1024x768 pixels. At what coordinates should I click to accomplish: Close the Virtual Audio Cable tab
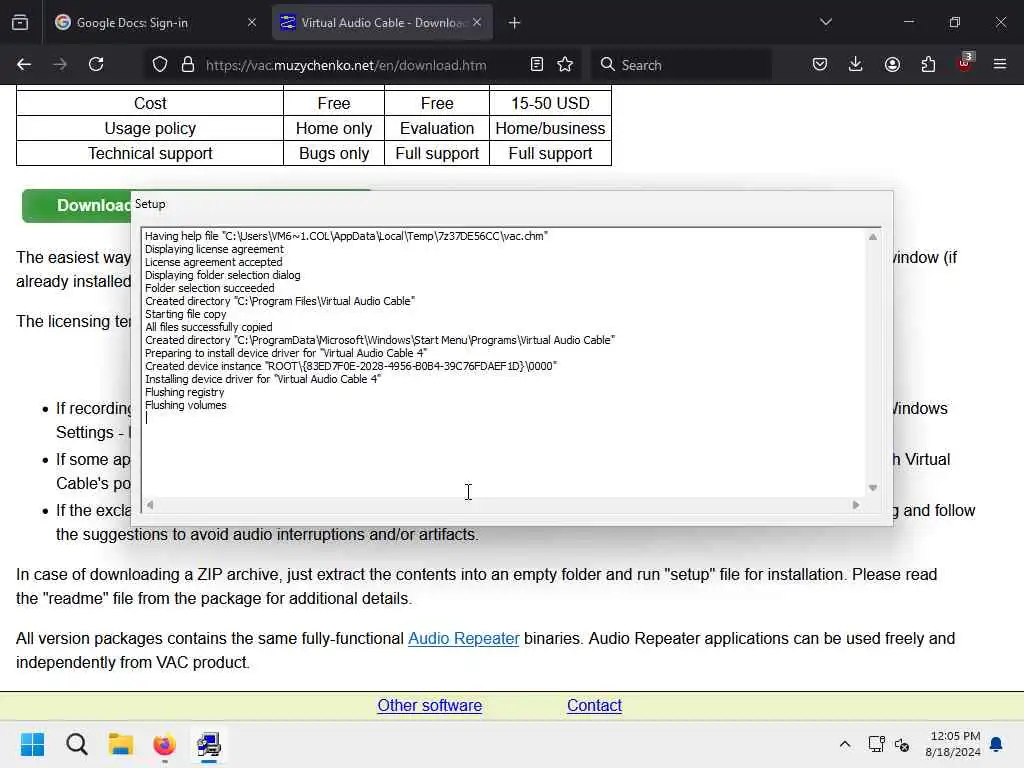[x=477, y=22]
